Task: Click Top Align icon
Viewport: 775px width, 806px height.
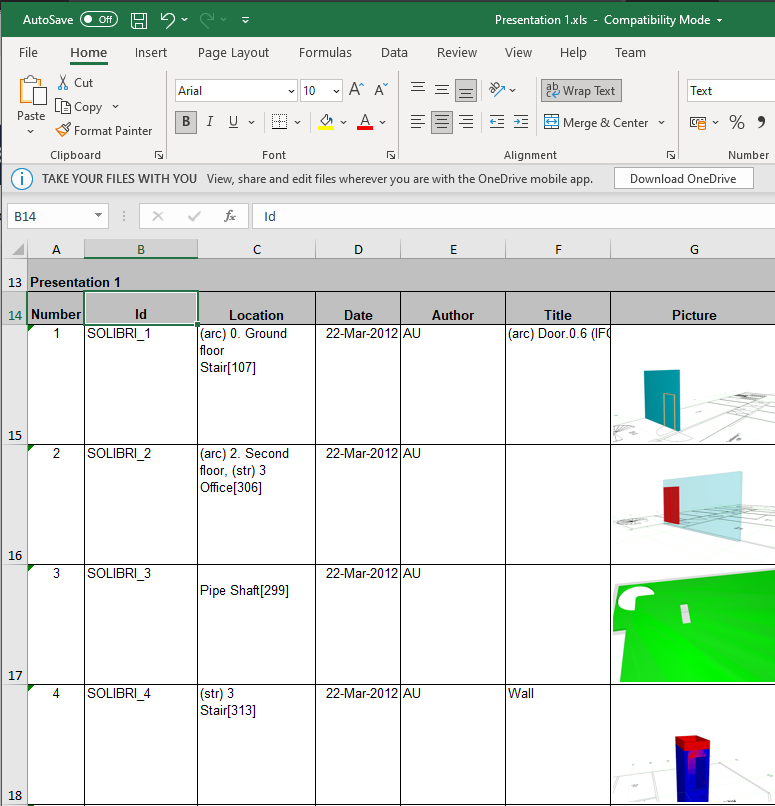Action: [418, 90]
